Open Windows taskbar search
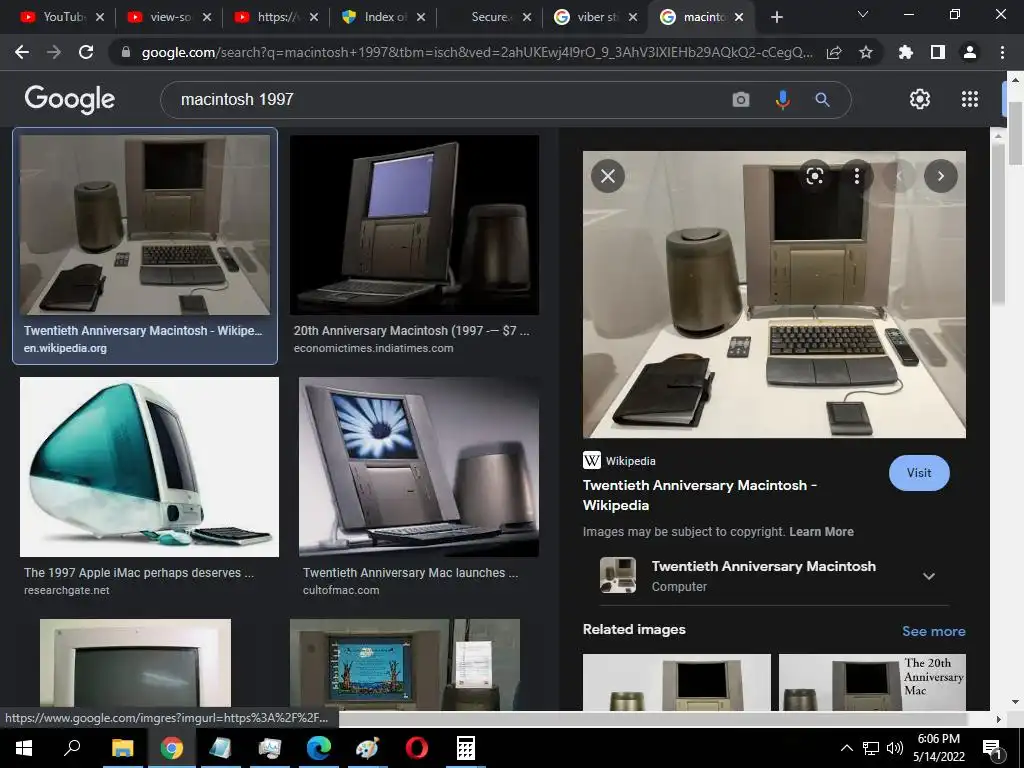The width and height of the screenshot is (1024, 768). pyautogui.click(x=72, y=748)
